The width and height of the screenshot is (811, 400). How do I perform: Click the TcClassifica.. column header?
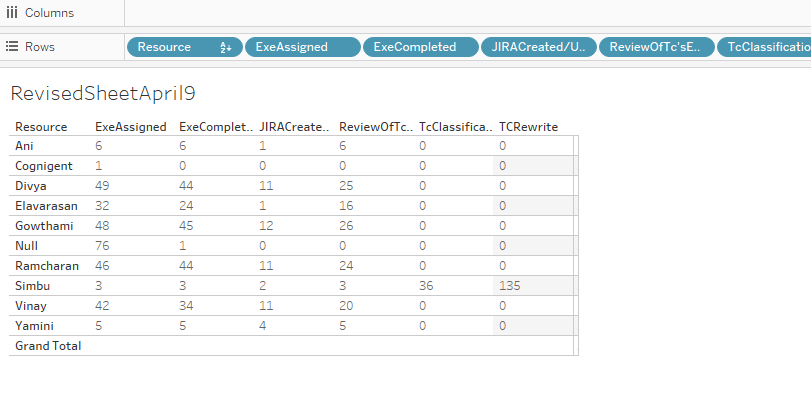pyautogui.click(x=456, y=127)
